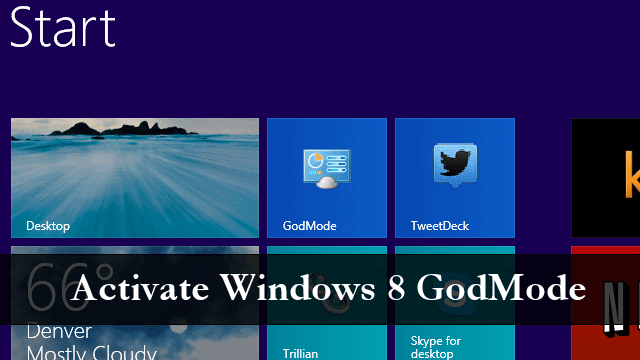
Task: Open the red Netflix tile
Action: (x=606, y=303)
